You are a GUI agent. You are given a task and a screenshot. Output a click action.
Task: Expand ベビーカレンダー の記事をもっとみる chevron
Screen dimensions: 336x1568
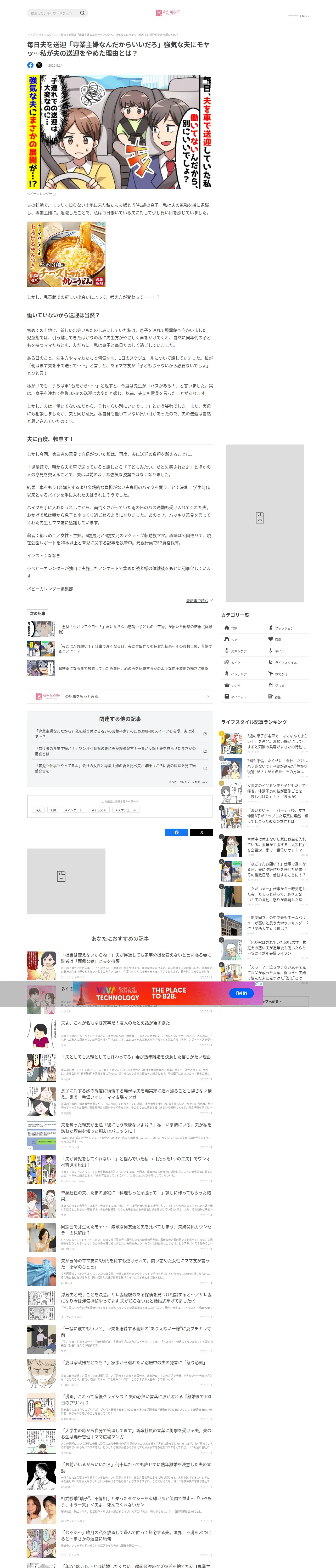[208, 696]
